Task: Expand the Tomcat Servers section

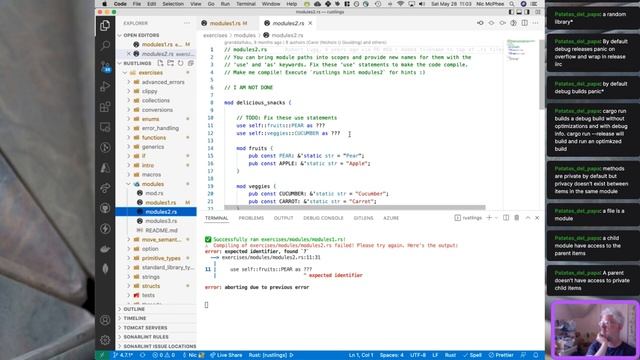Action: (x=156, y=328)
